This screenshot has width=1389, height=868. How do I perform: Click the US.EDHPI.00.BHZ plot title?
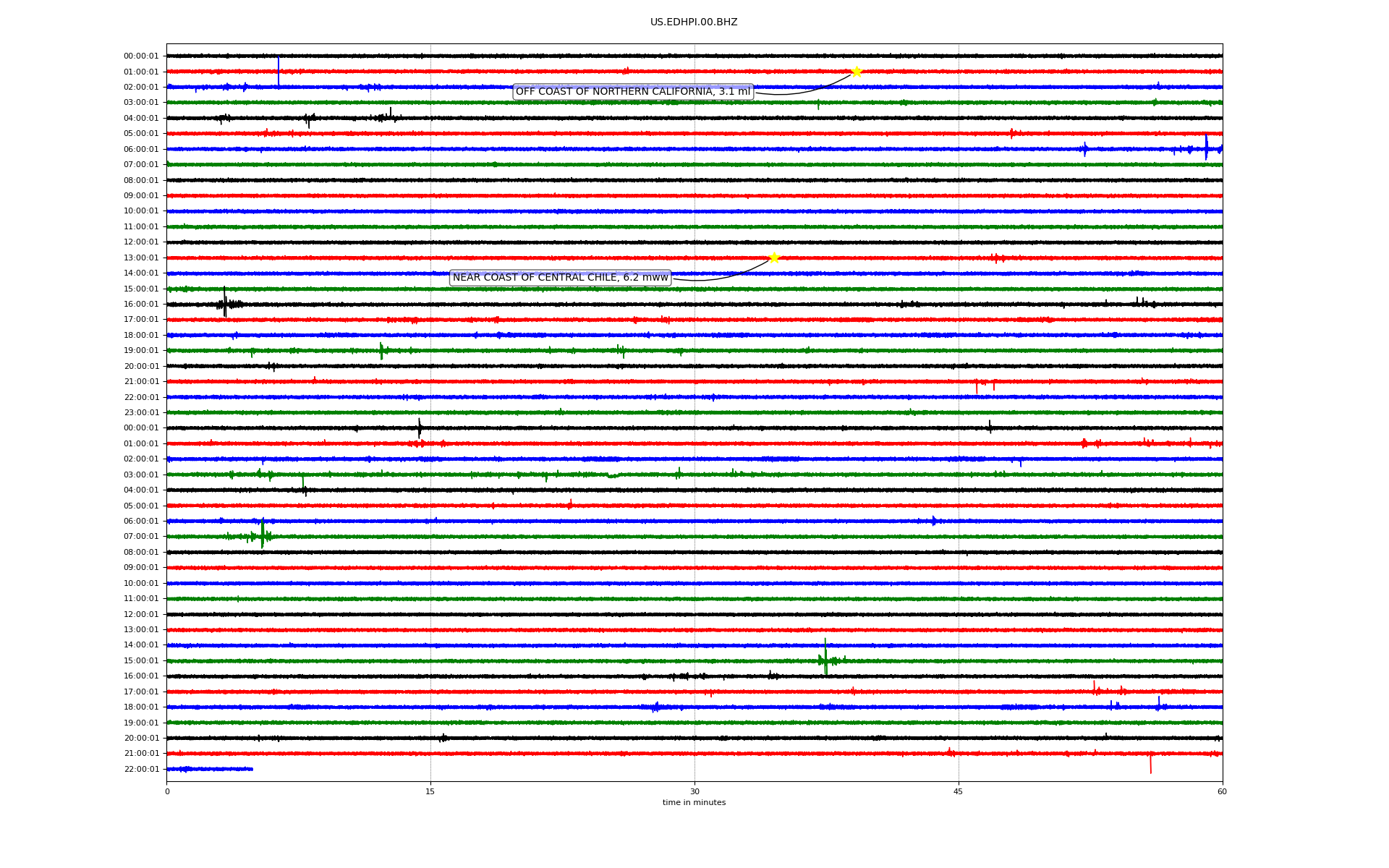694,22
